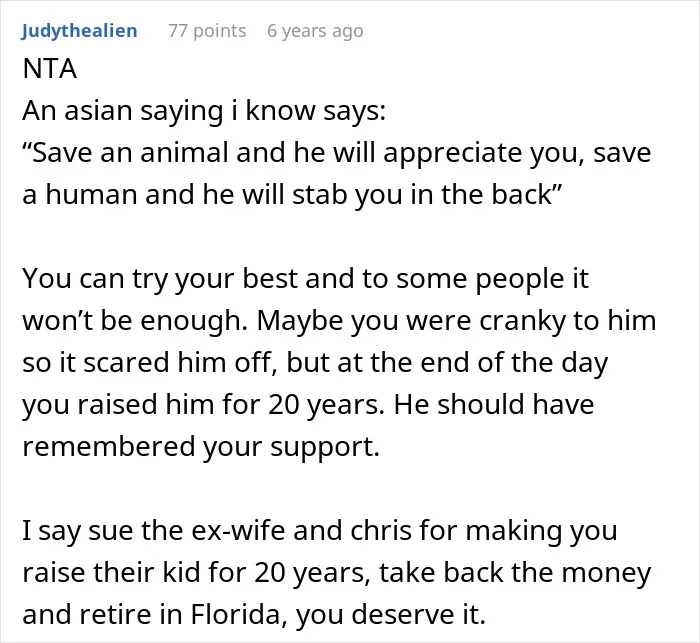Screen dimensions: 700x643
Task: Click the 77 points score label
Action: coord(207,31)
